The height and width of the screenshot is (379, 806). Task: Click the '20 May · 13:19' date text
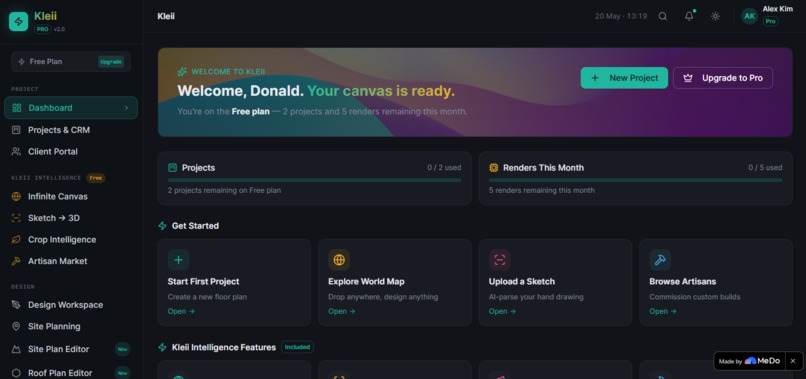[x=621, y=16]
